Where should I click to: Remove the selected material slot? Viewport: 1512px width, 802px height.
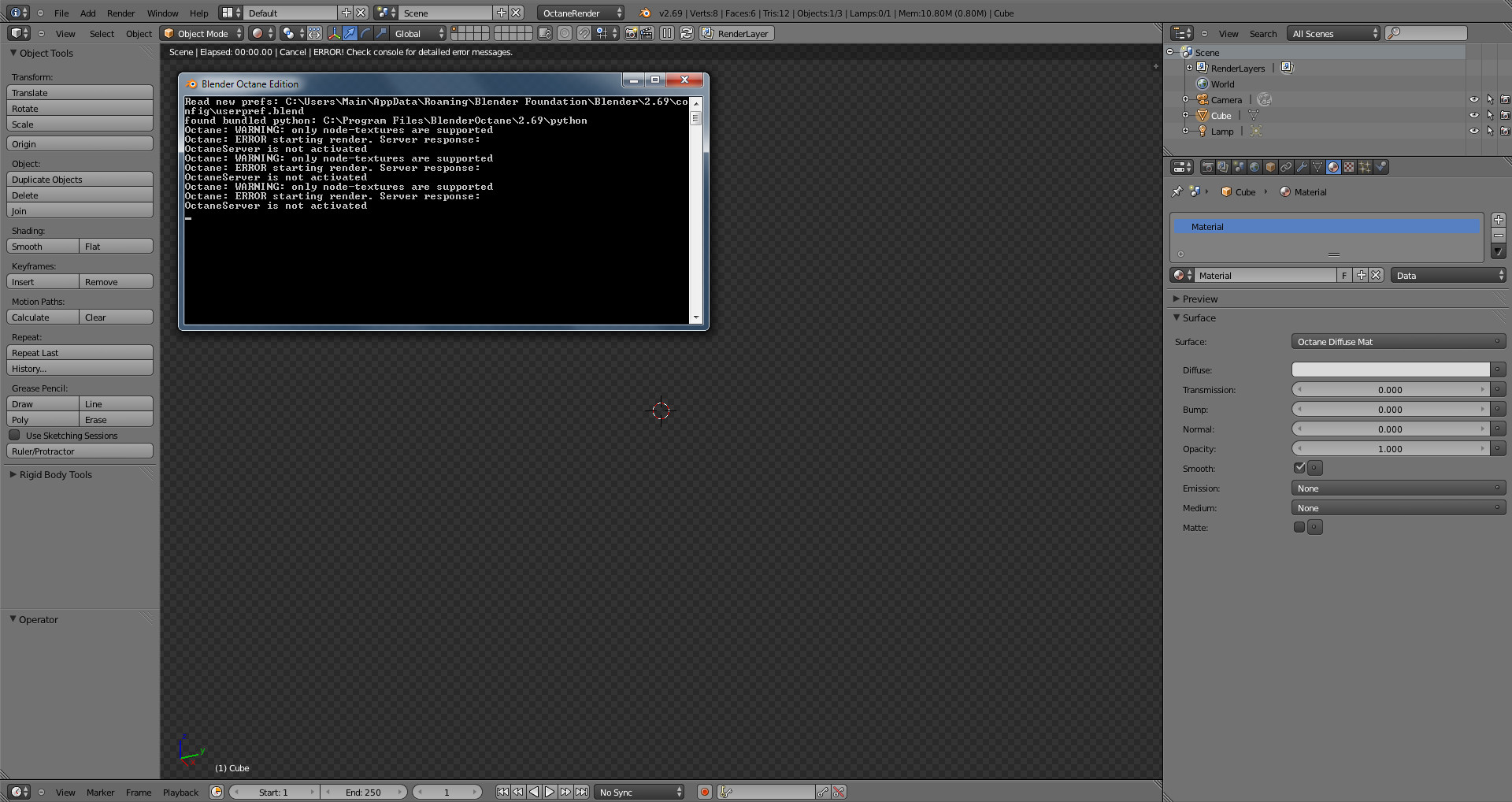(1499, 236)
